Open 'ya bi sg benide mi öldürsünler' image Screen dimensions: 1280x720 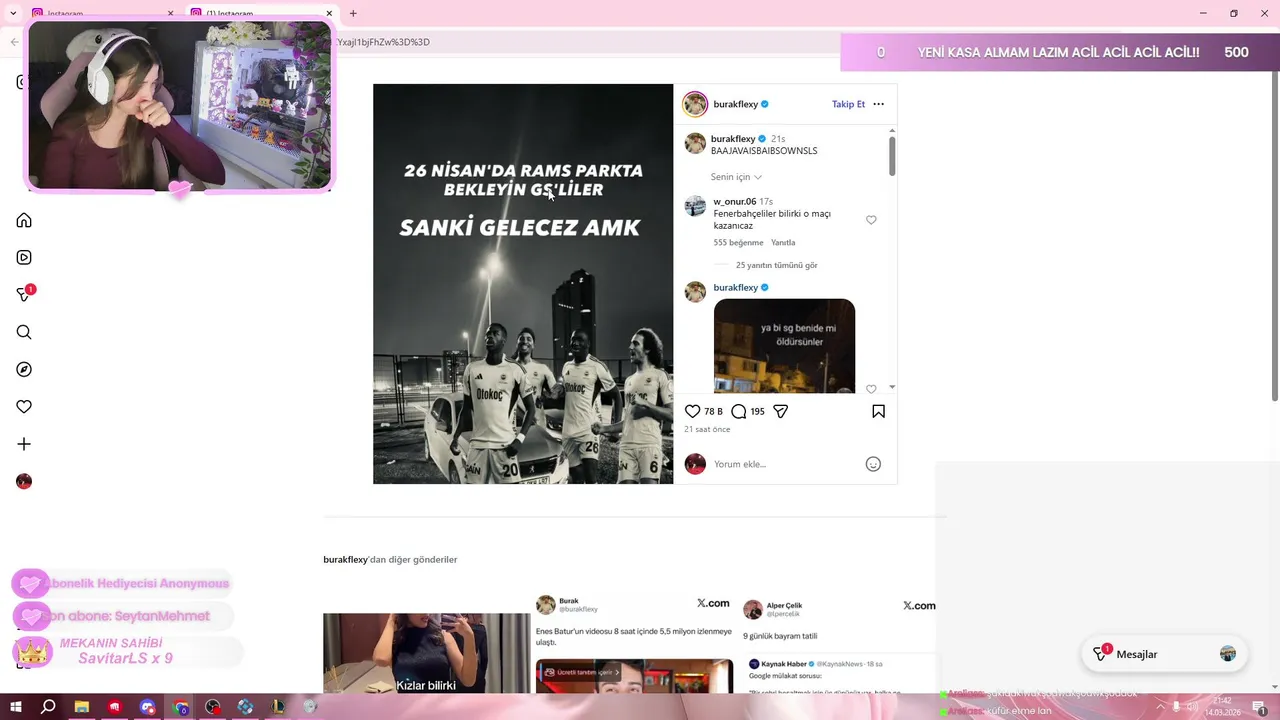(784, 346)
